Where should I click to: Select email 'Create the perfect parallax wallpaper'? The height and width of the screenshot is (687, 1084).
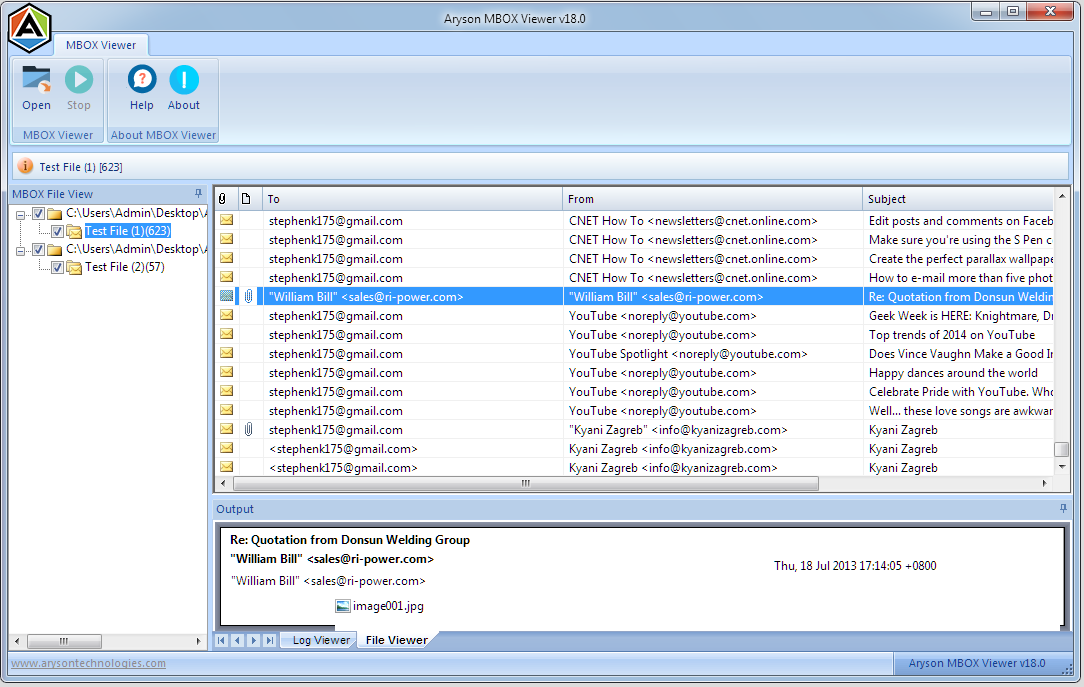(x=635, y=258)
